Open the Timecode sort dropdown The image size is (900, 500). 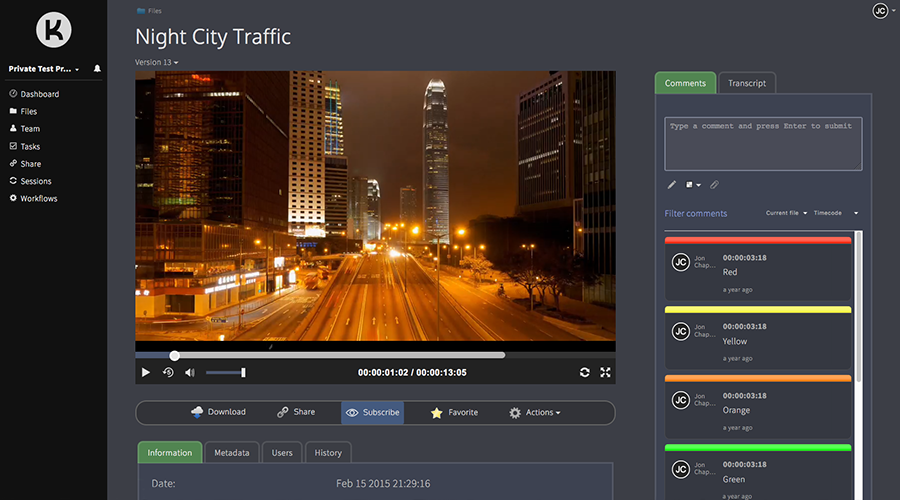[836, 213]
